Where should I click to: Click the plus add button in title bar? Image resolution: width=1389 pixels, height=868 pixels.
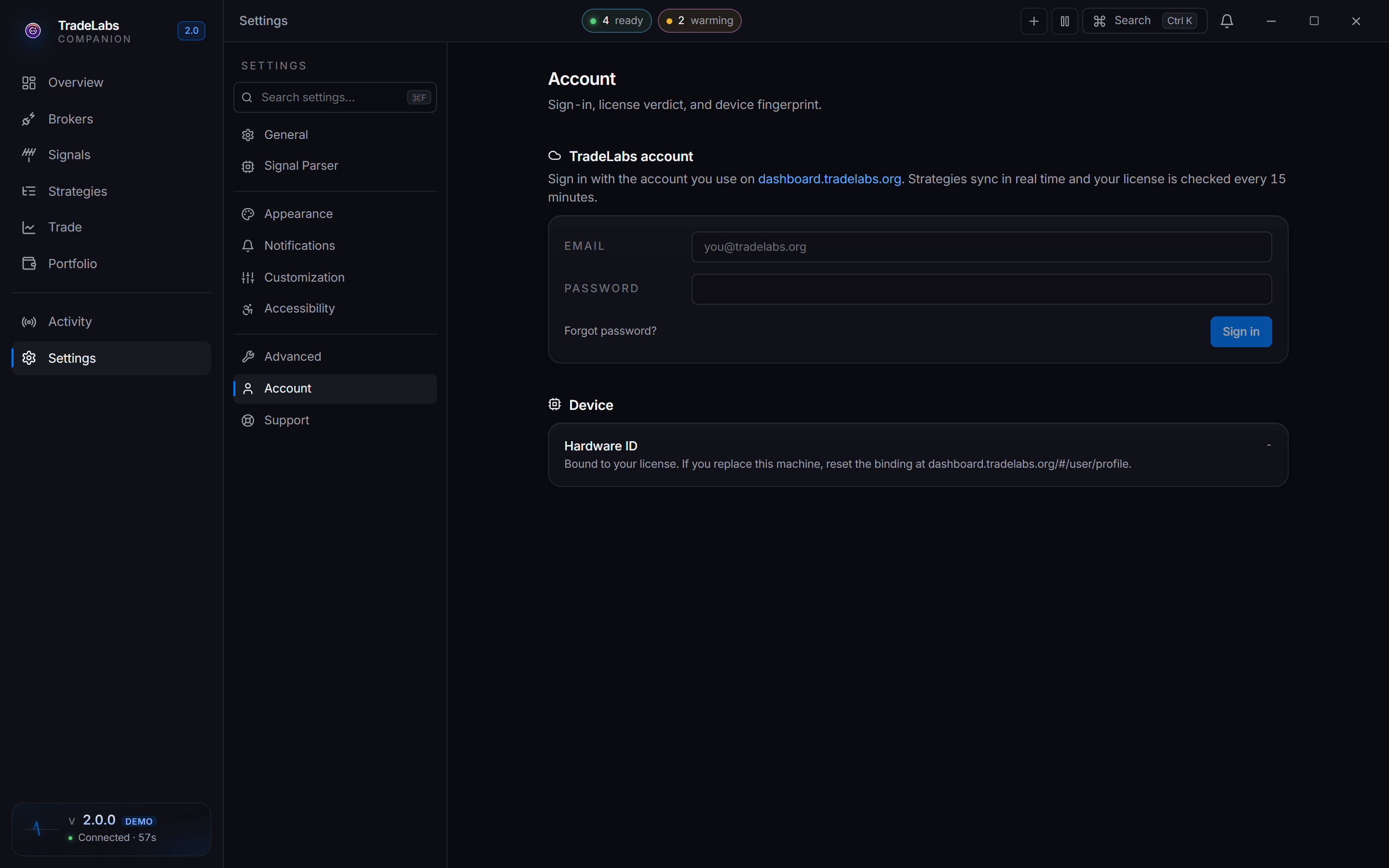[1034, 21]
